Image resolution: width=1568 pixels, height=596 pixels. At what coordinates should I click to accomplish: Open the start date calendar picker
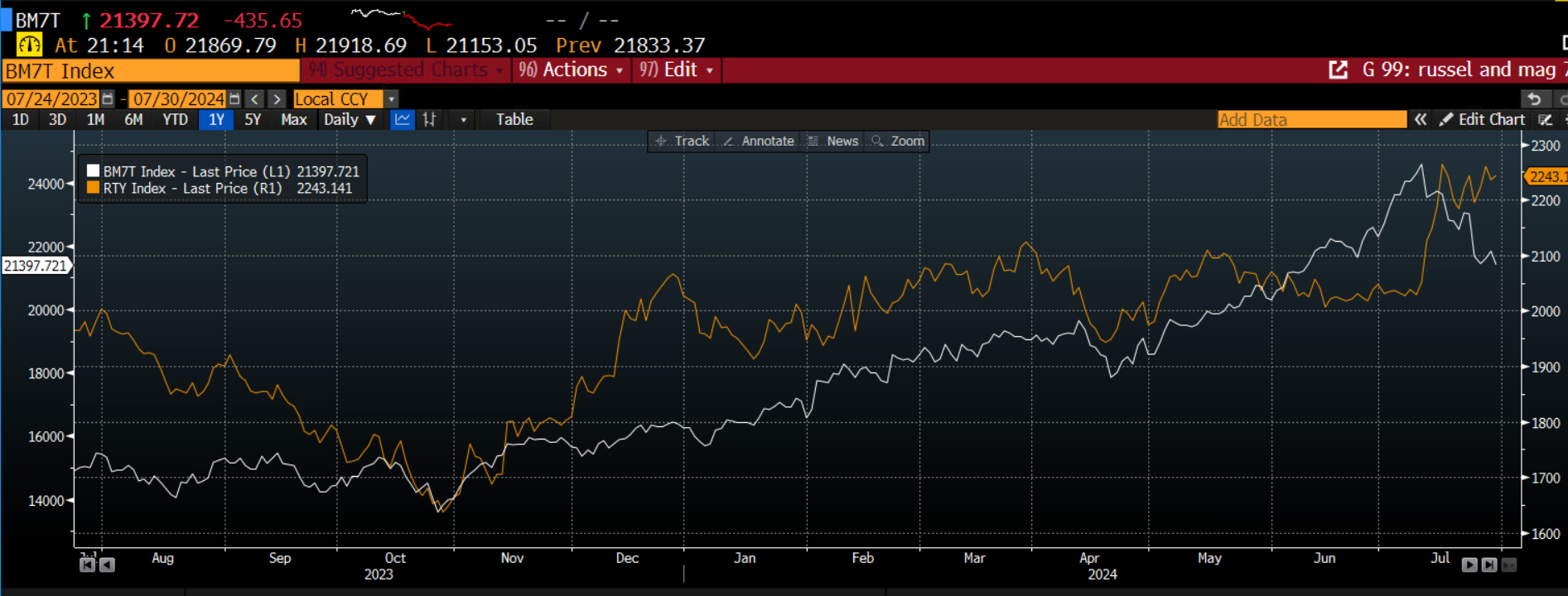107,99
